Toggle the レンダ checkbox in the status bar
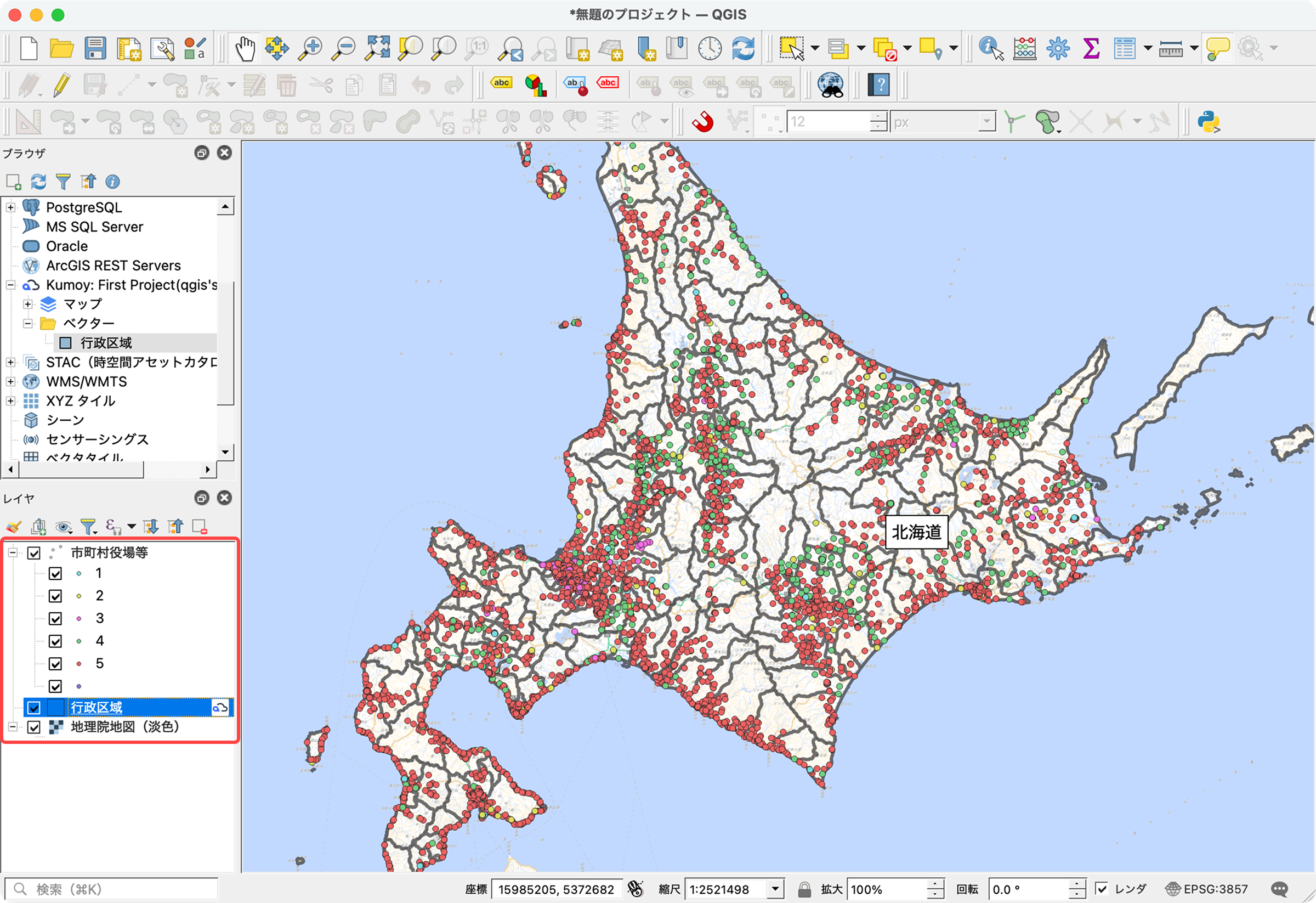Viewport: 1316px width, 903px height. [x=1101, y=888]
